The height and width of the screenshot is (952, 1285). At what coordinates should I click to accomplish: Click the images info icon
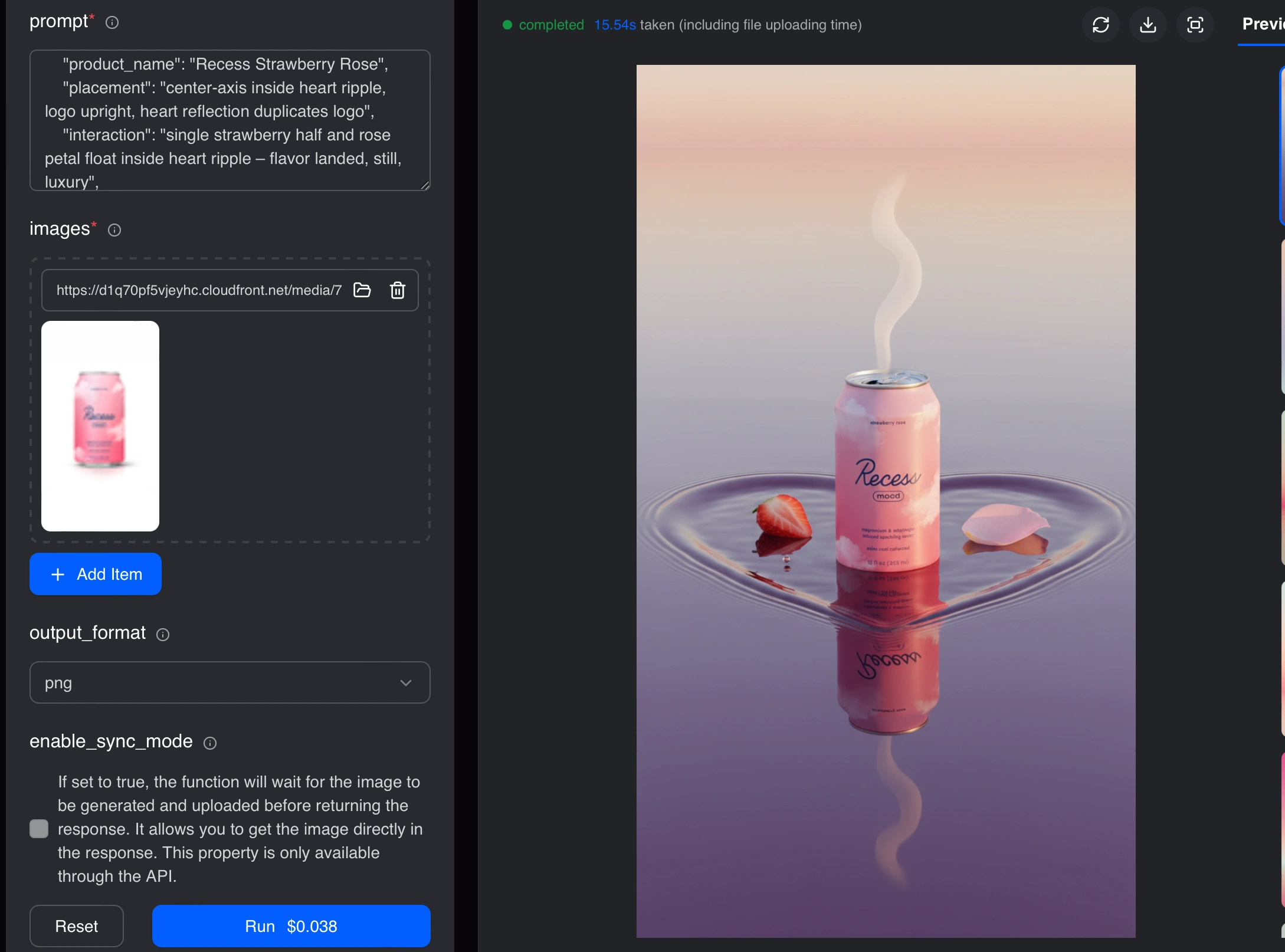tap(114, 230)
